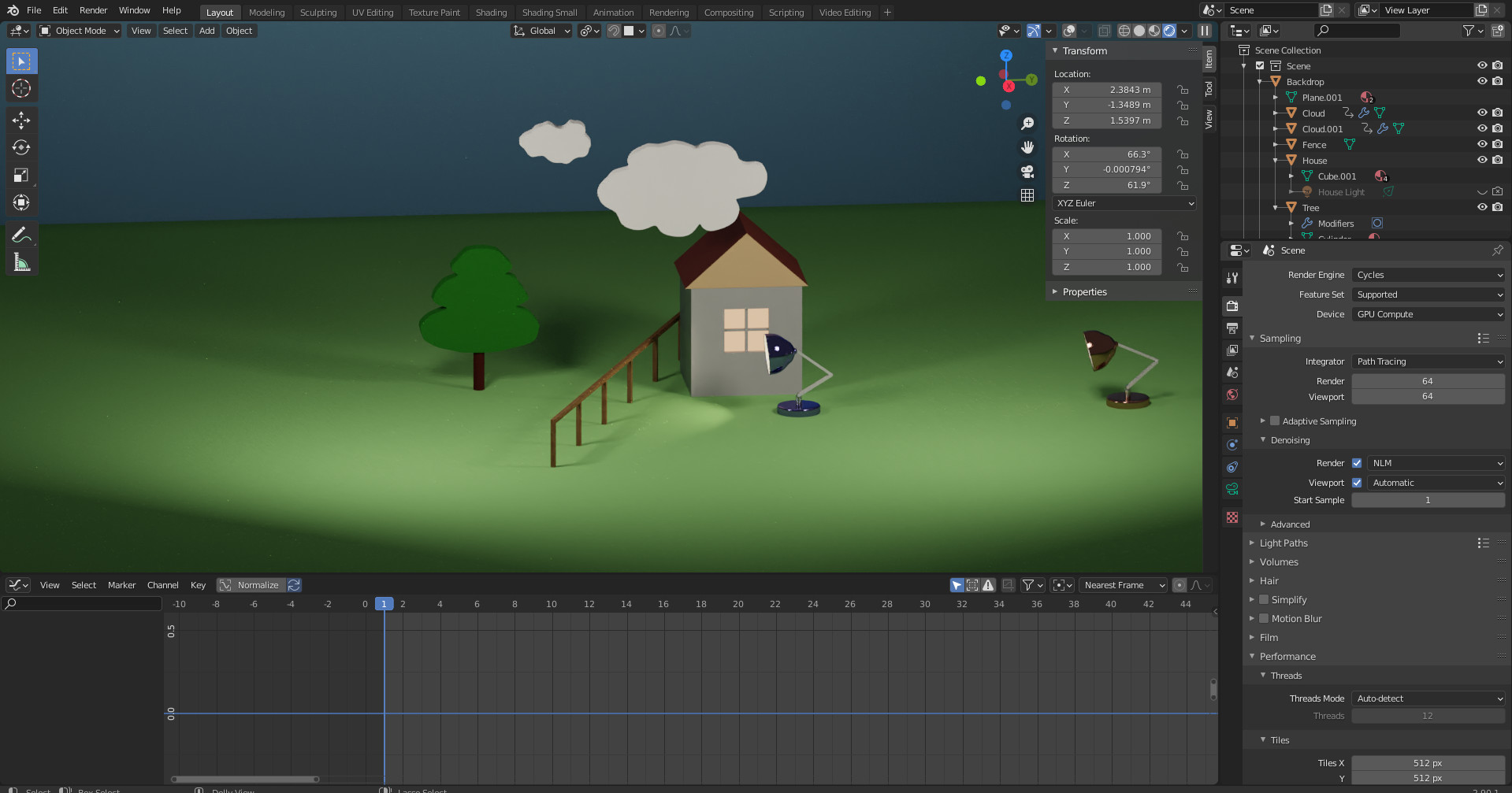
Task: Select the Rotate tool
Action: (21, 147)
